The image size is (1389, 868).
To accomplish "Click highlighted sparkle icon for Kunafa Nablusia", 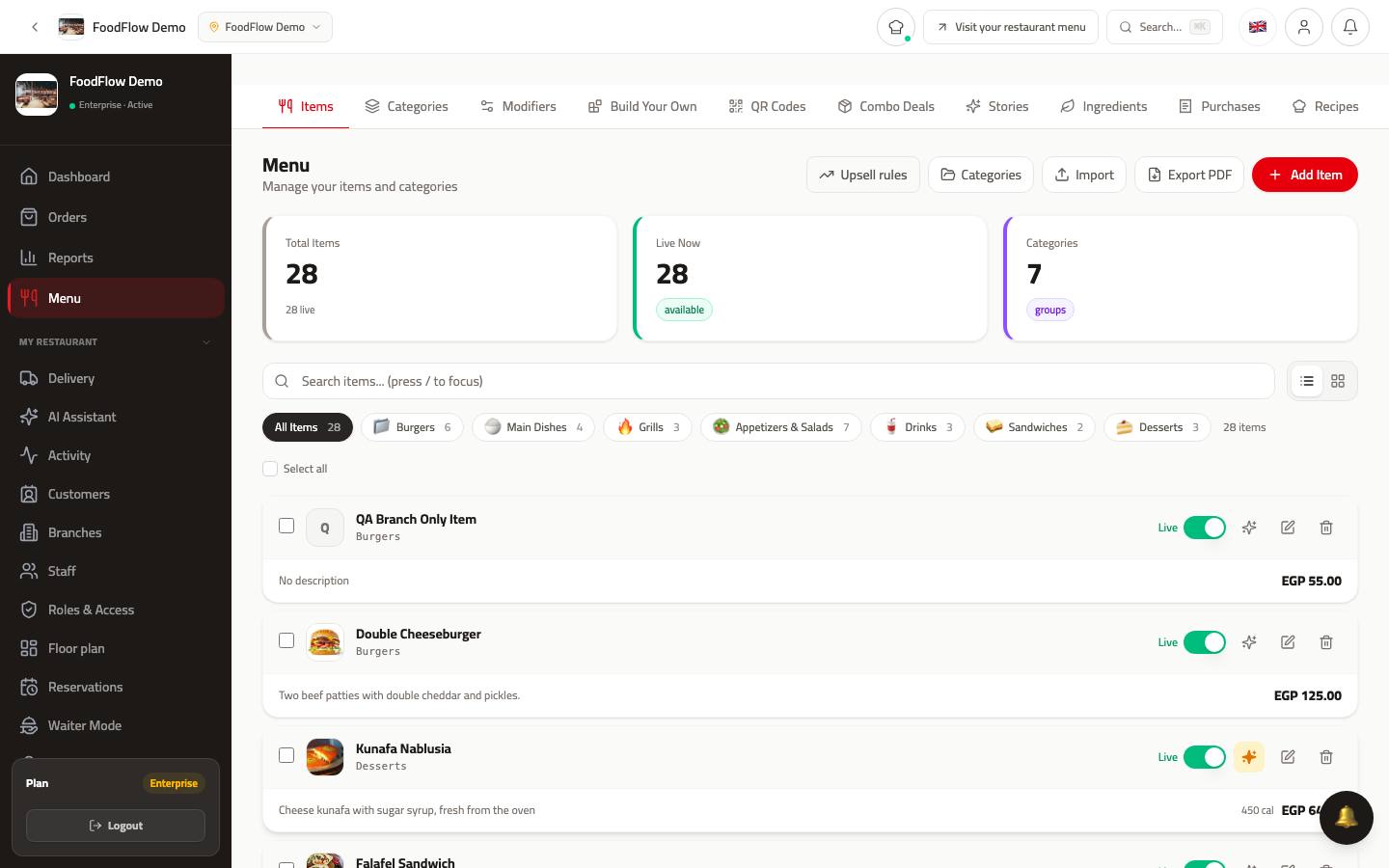I will (x=1249, y=757).
